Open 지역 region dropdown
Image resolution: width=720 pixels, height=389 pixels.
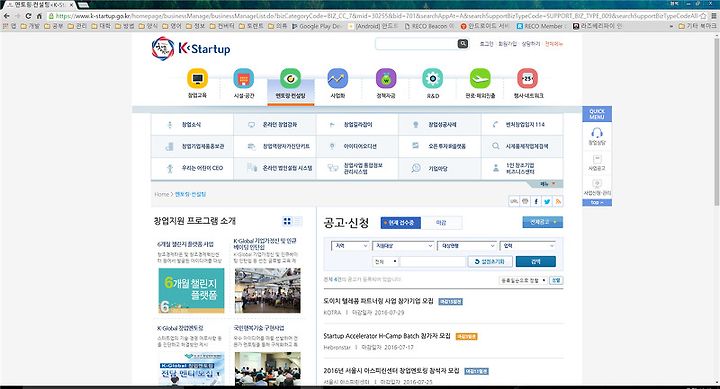coord(350,246)
